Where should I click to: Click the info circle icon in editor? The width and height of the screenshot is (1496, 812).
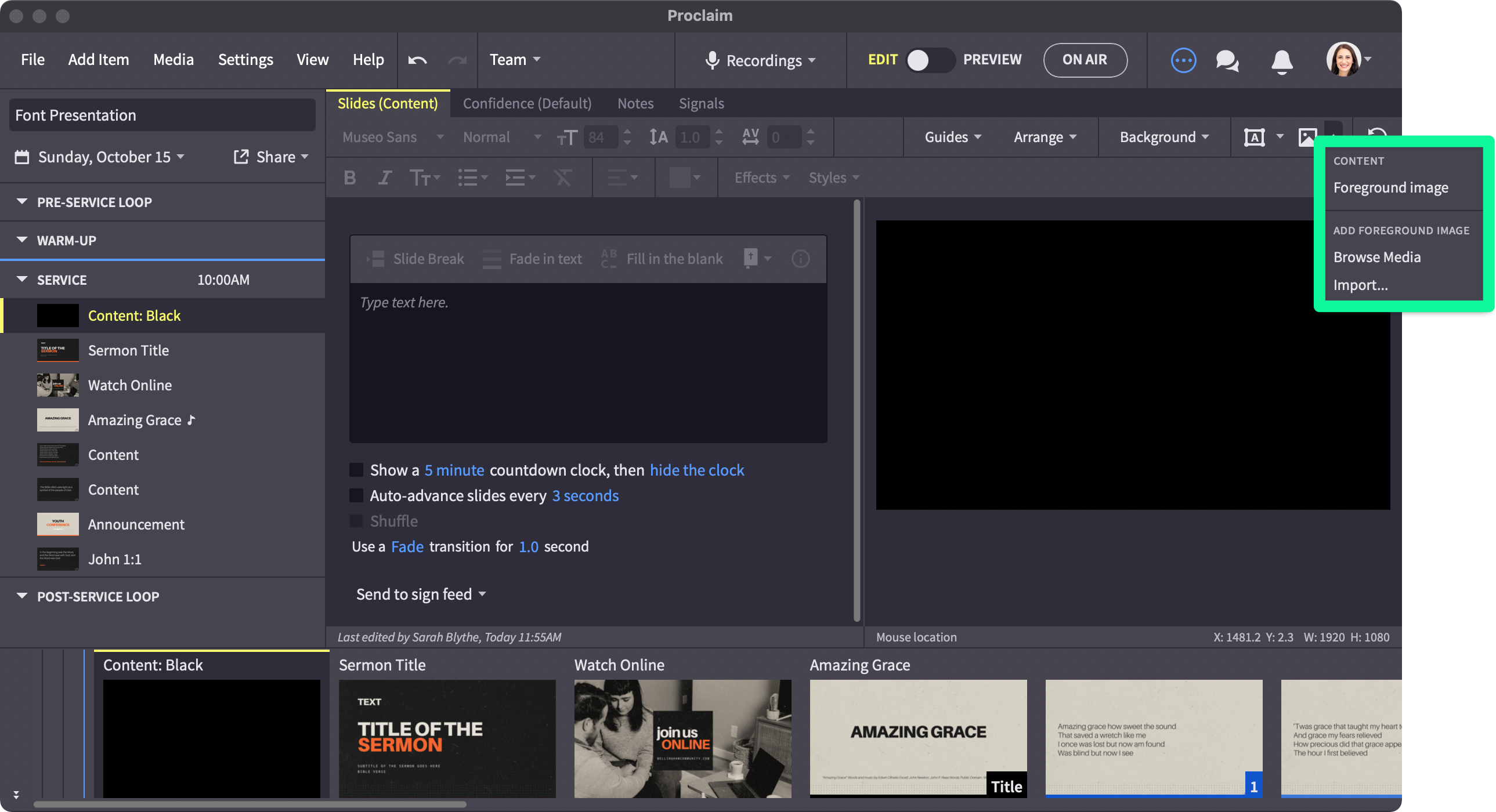click(x=800, y=259)
